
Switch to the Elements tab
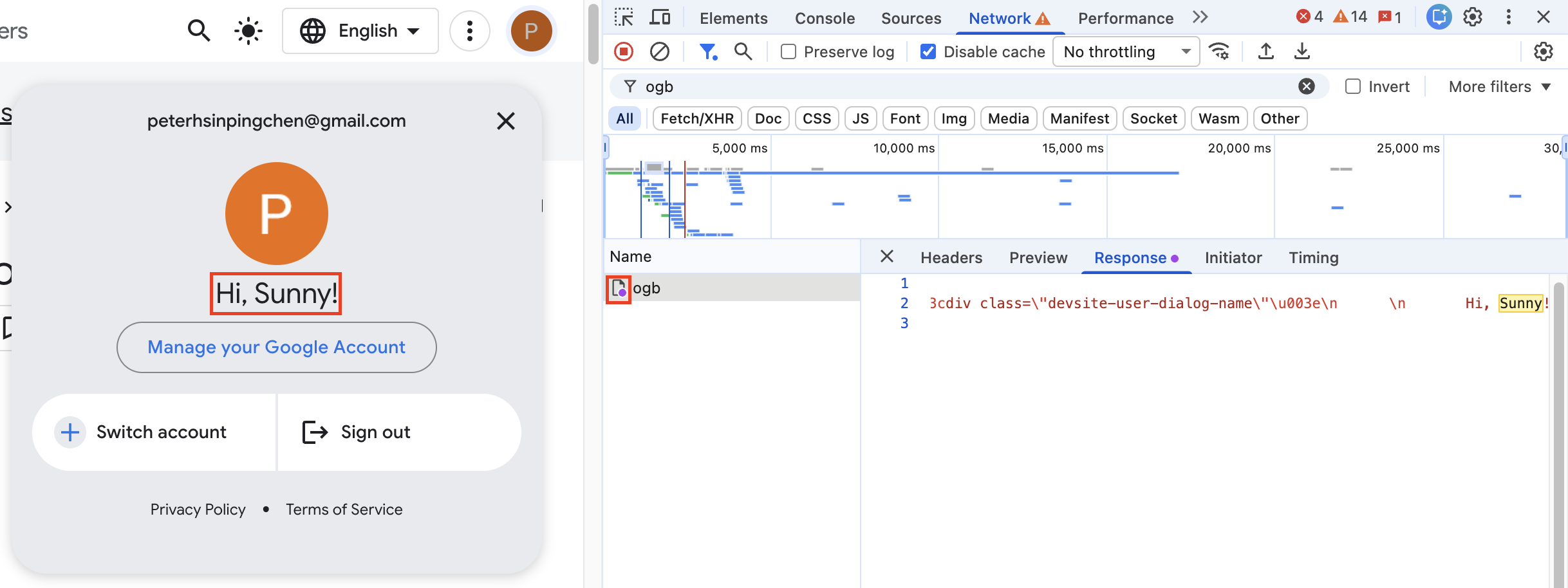(x=734, y=18)
